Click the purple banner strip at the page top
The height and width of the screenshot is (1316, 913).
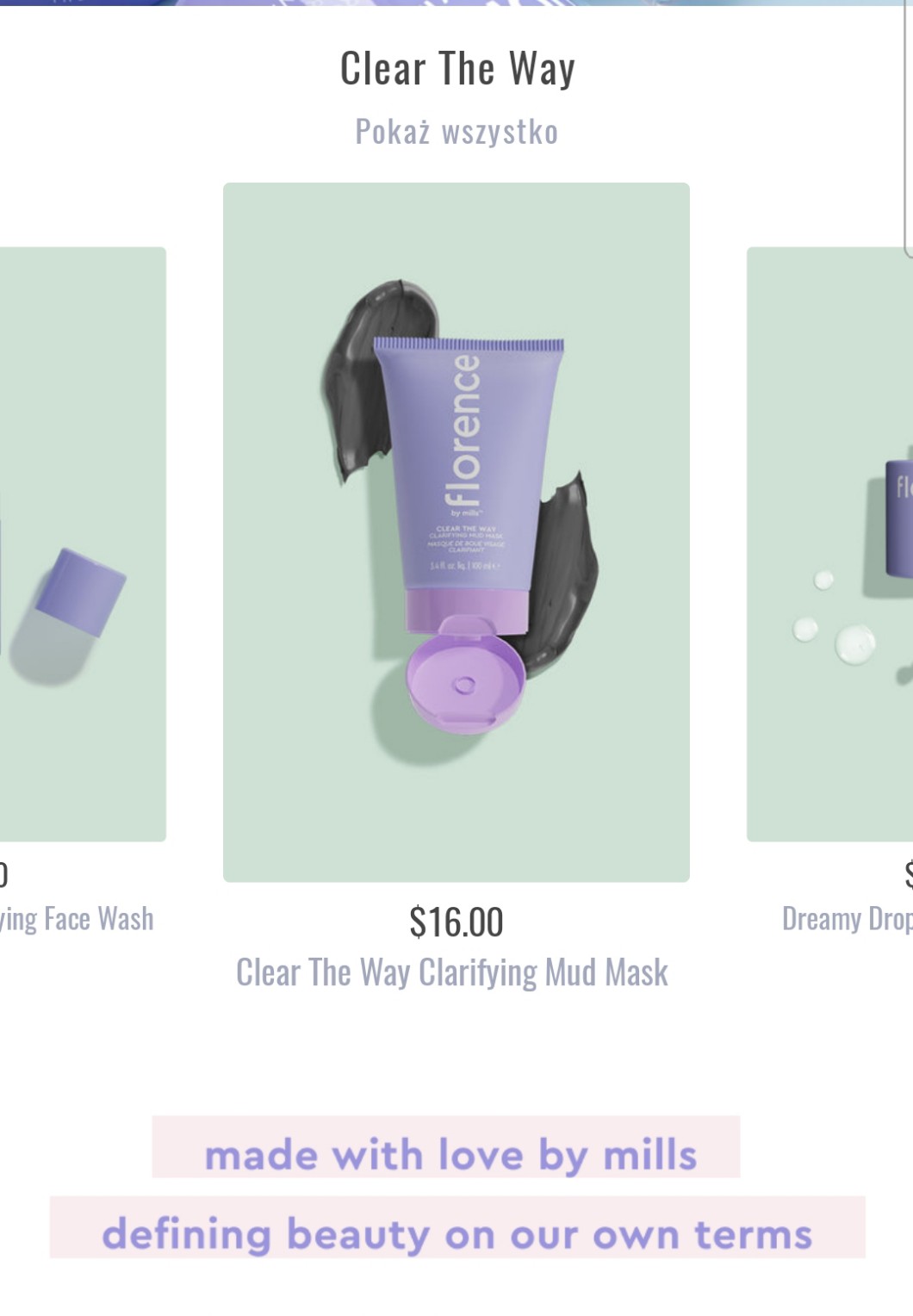click(456, 3)
